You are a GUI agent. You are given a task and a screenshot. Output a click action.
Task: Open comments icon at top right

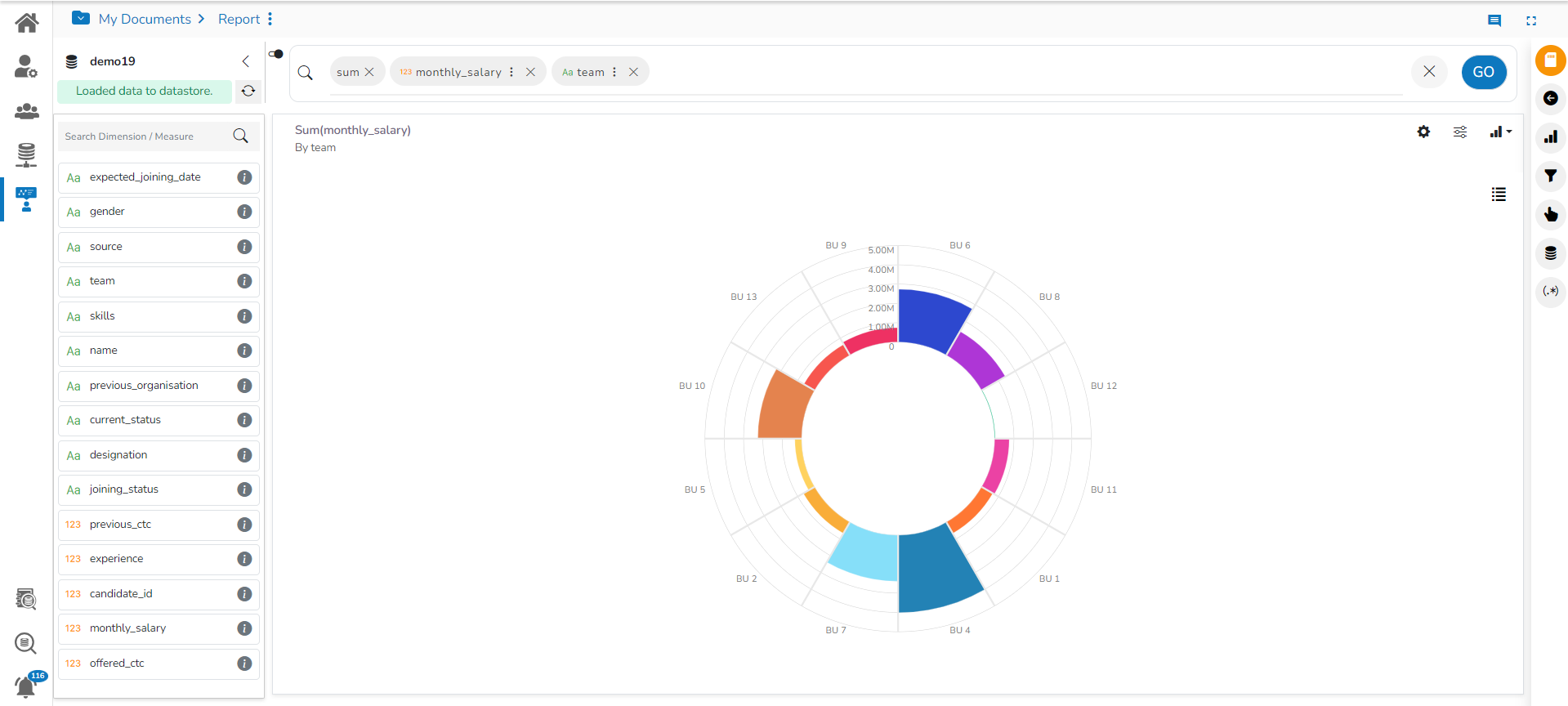tap(1494, 20)
